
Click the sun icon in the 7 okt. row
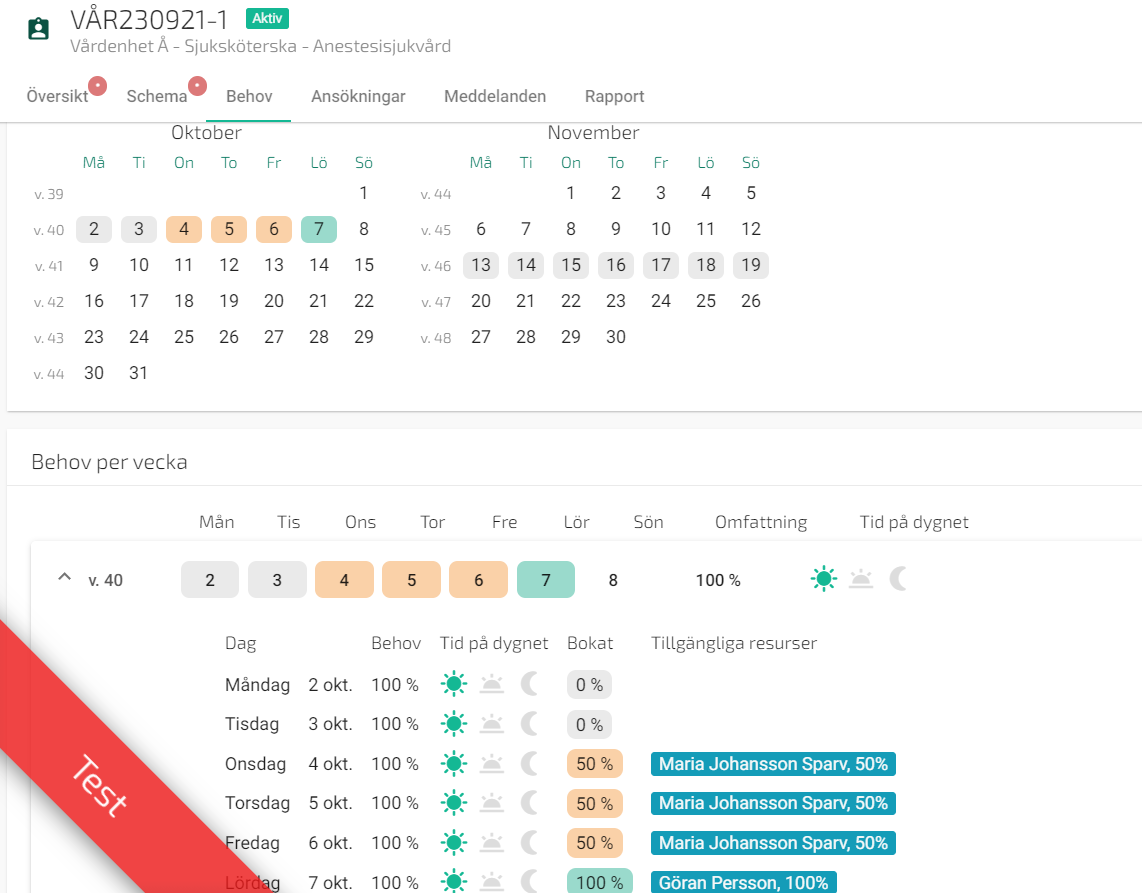click(454, 881)
